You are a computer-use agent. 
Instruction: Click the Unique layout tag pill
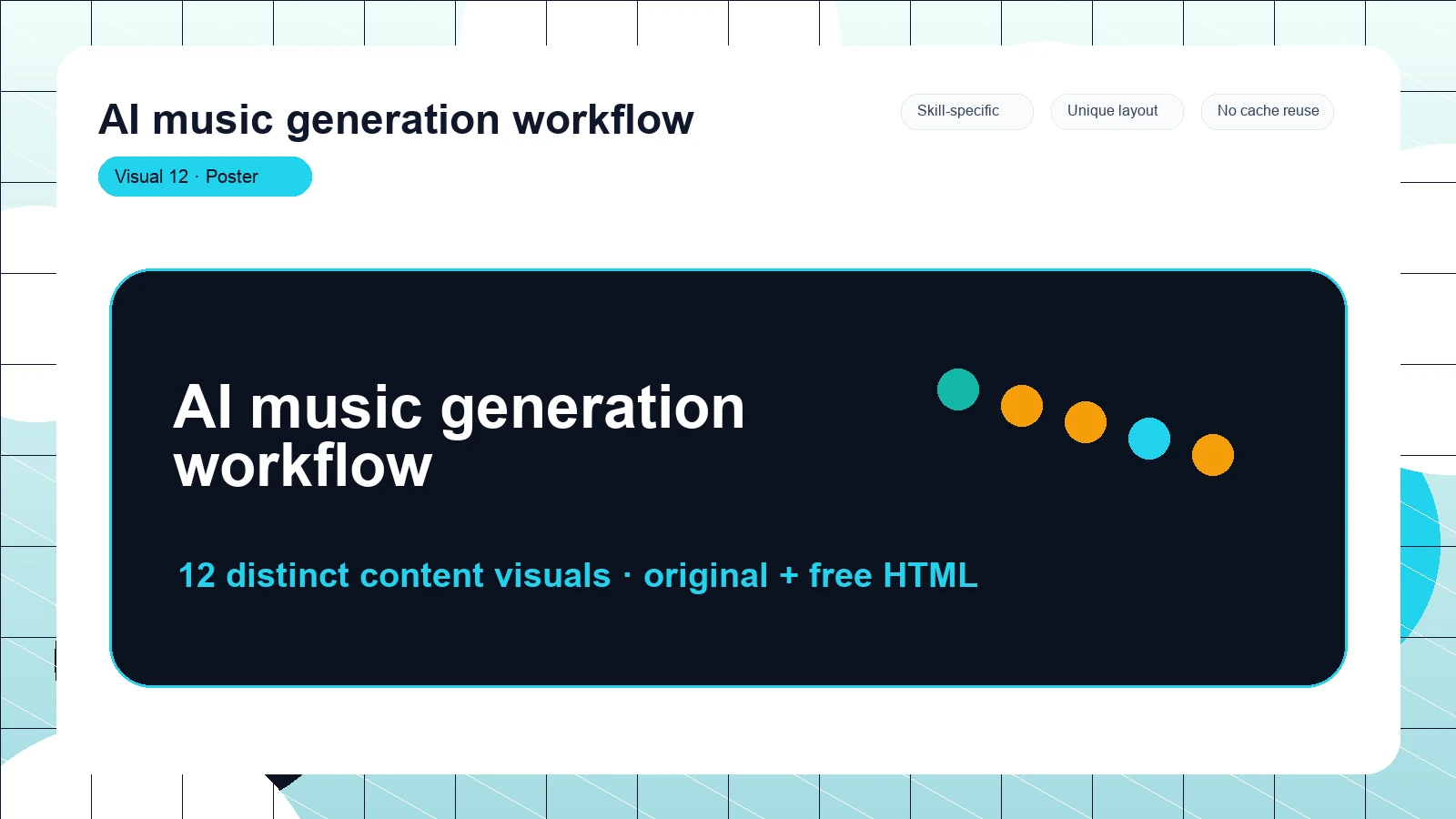[1117, 111]
